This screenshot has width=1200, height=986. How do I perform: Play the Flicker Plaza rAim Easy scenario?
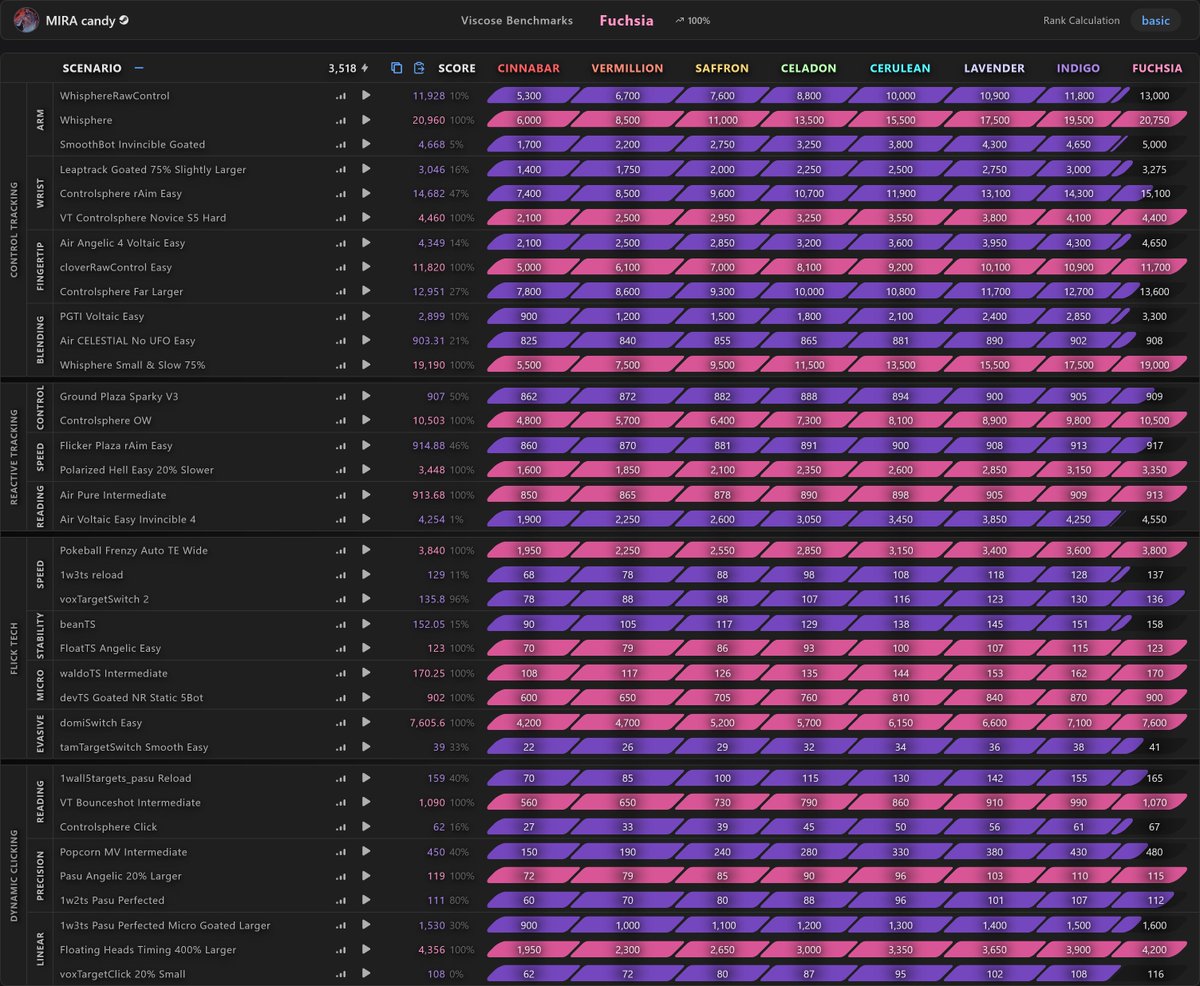point(366,445)
